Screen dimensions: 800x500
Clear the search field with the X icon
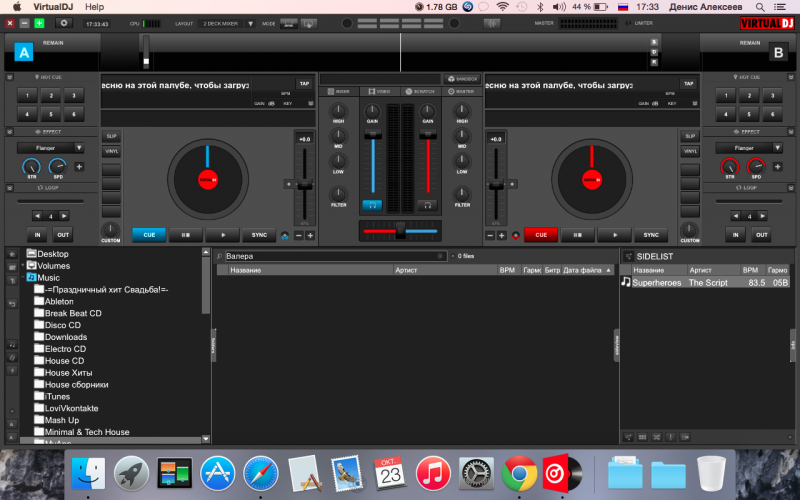440,256
